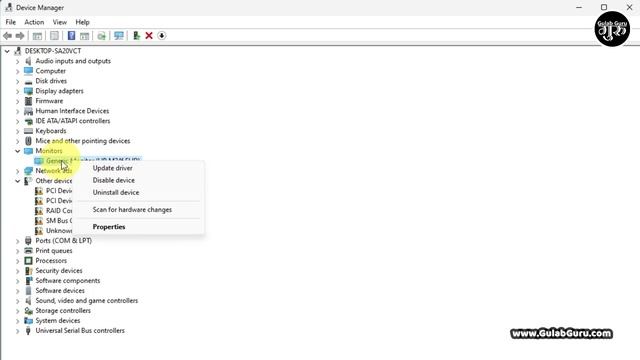Collapse the DESKTOP-SA20VCT root node
This screenshot has width=640, height=360.
click(7, 51)
